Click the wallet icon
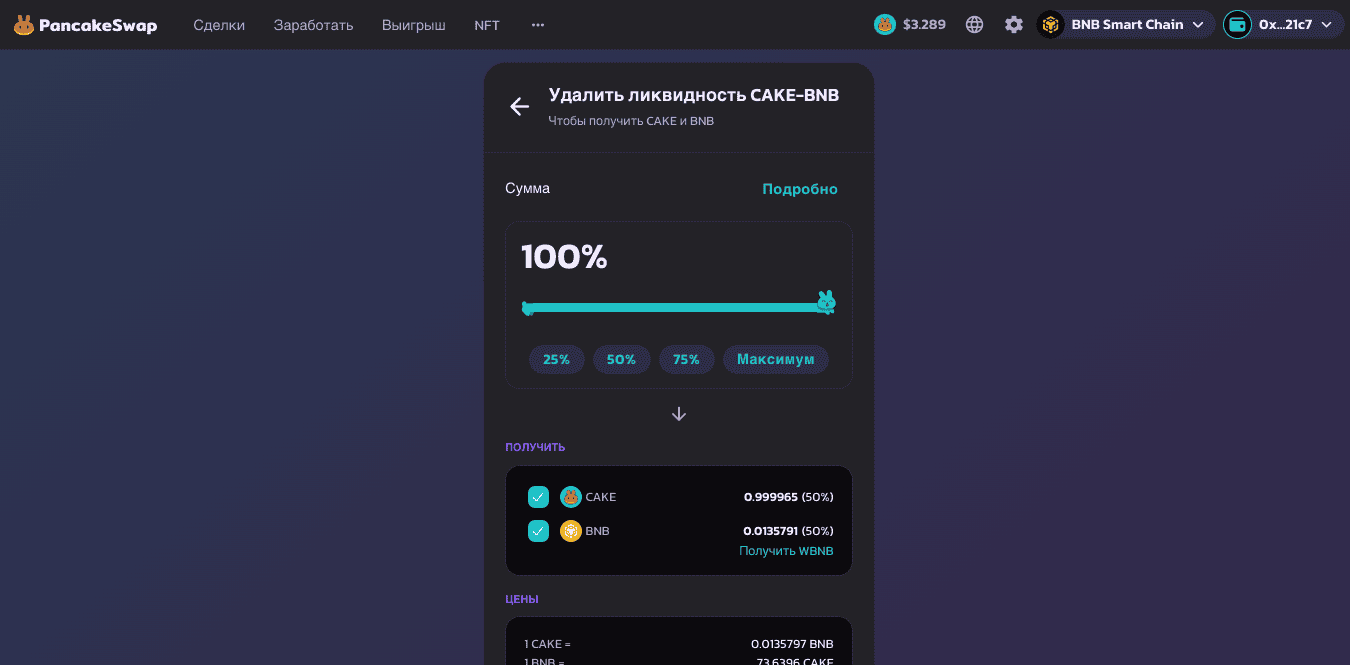This screenshot has height=665, width=1350. (x=1238, y=24)
